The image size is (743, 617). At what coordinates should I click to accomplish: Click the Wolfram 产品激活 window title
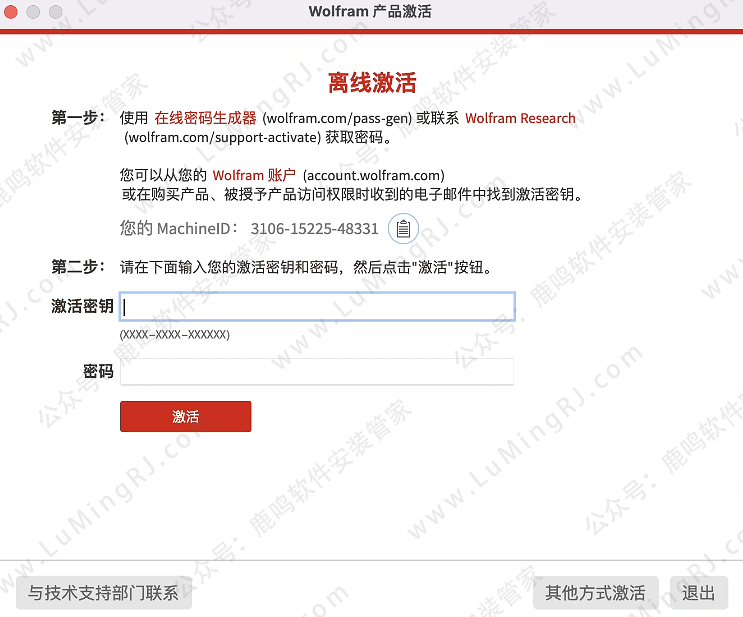(x=370, y=11)
